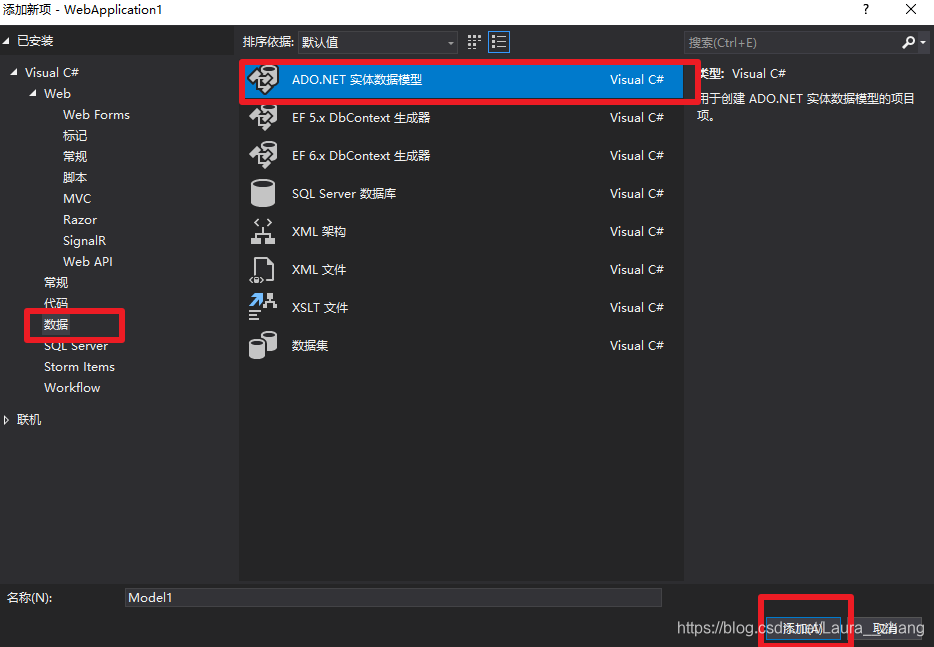Click the XSLT 文件 icon
This screenshot has width=934, height=647.
tap(263, 307)
